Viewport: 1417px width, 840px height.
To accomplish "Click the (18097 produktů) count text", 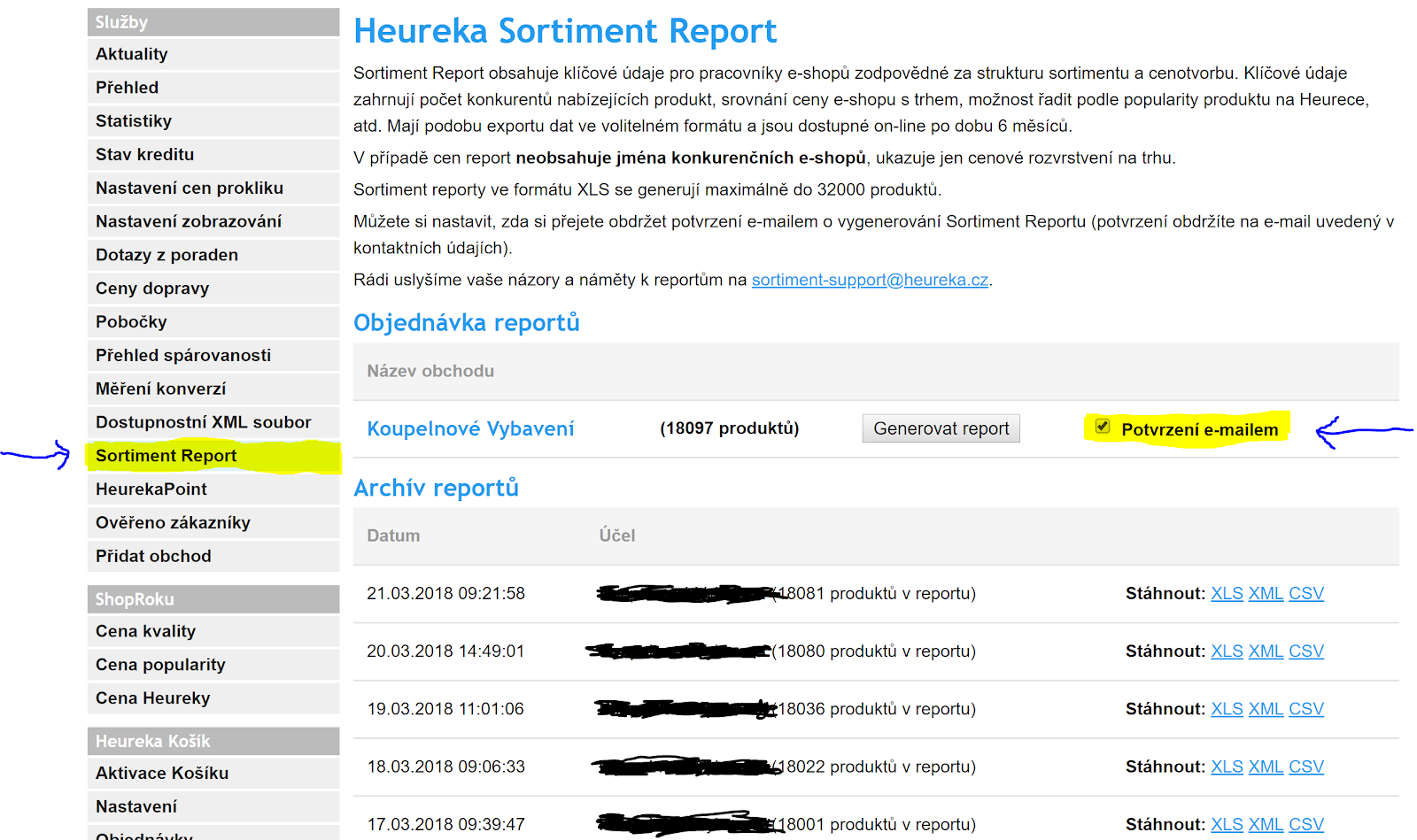I will pos(729,428).
